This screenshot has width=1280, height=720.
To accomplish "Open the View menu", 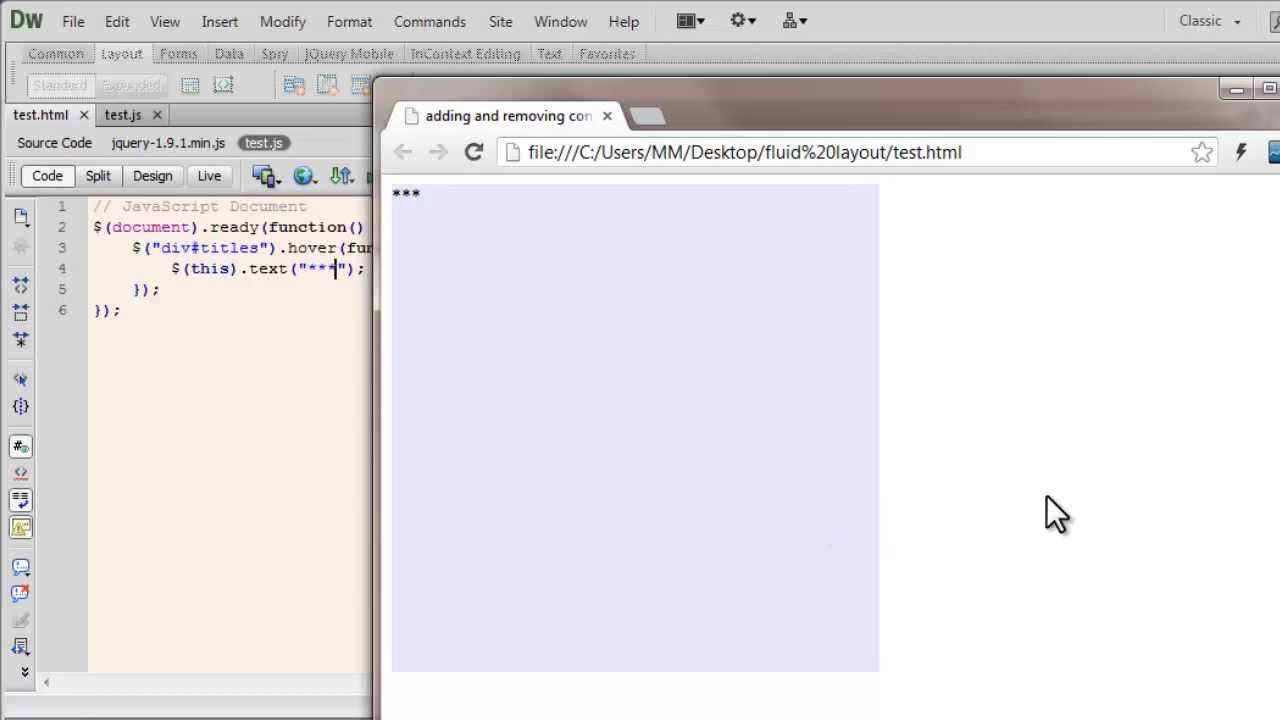I will [x=165, y=21].
